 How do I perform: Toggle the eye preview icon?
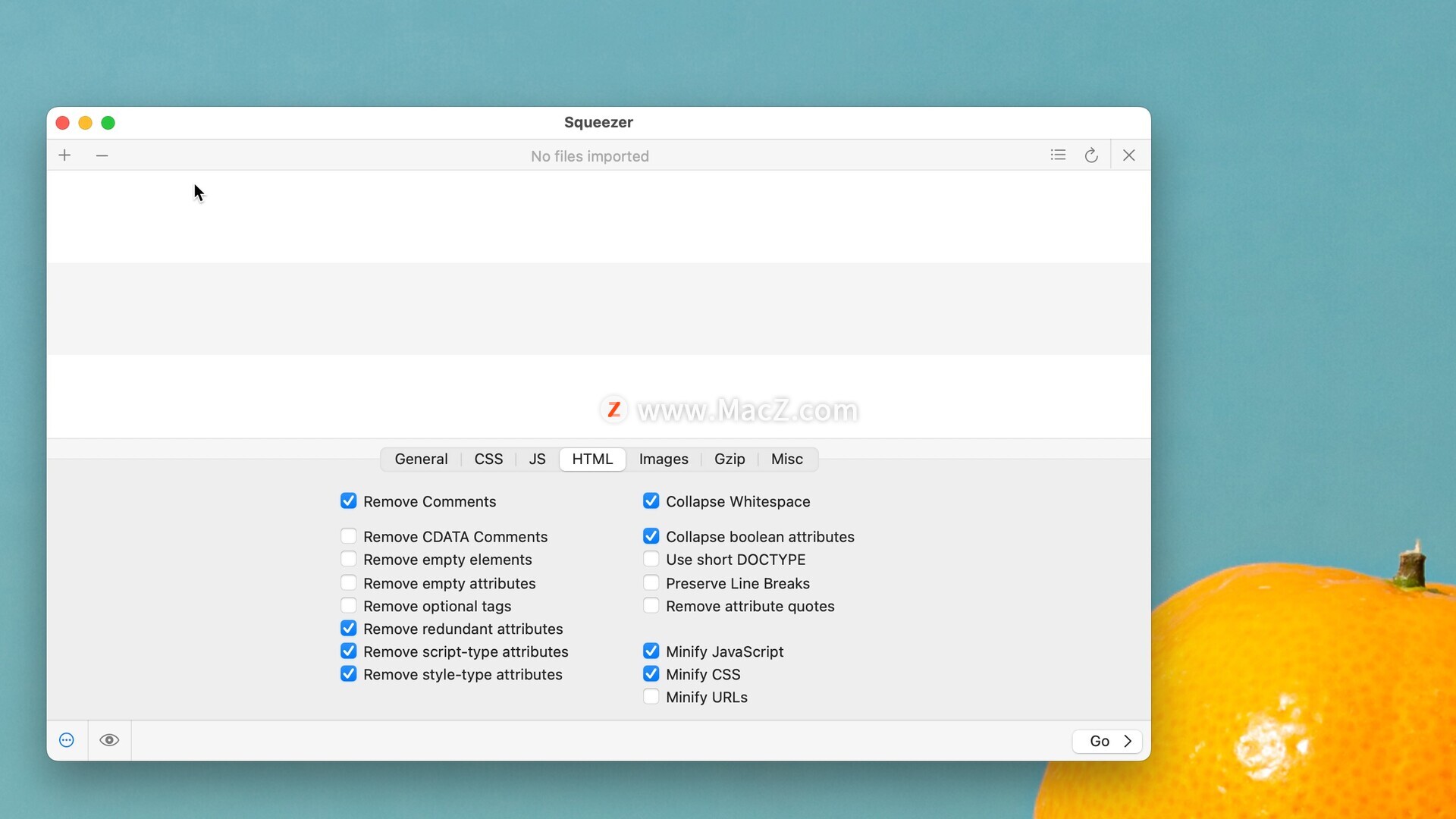pyautogui.click(x=109, y=740)
